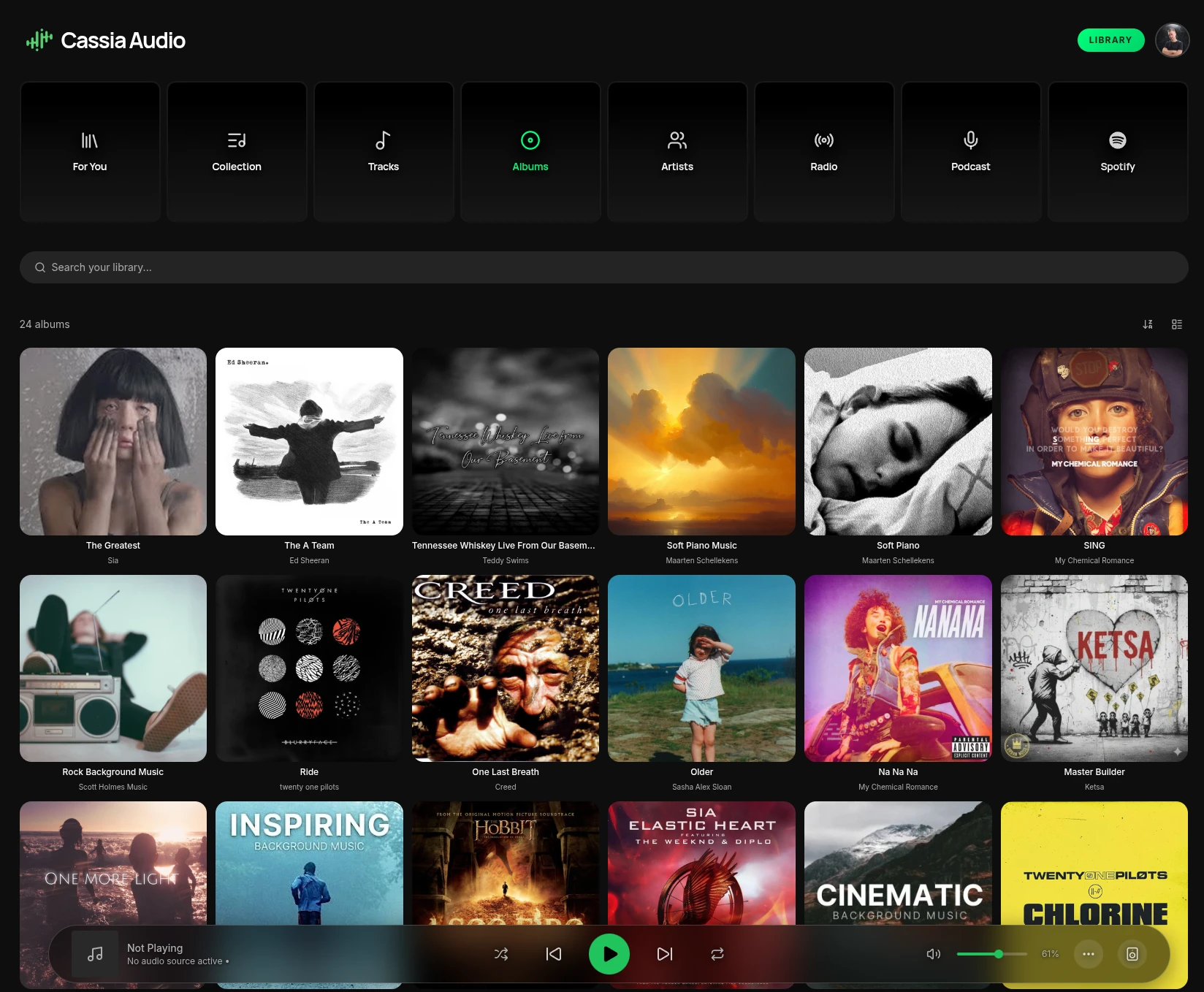
Task: Open the user profile avatar menu
Action: 1172,40
